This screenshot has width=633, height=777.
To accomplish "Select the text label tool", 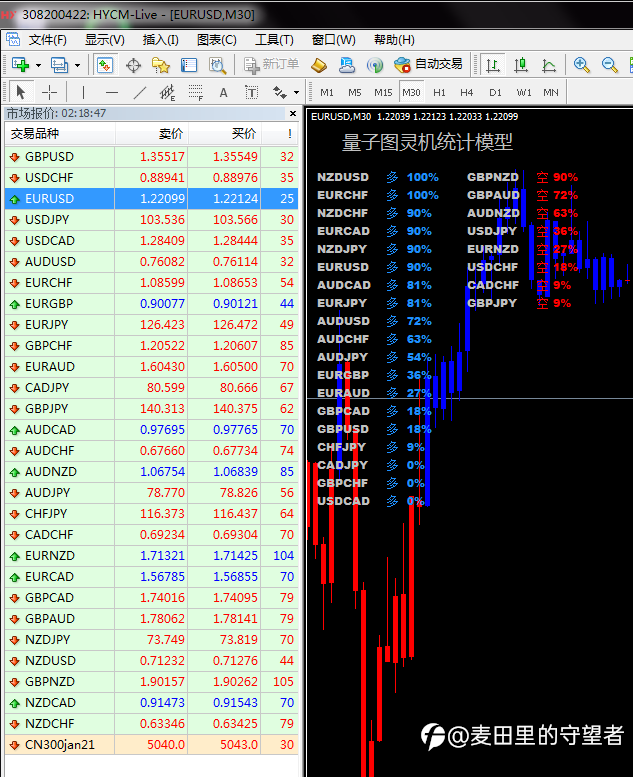I will [224, 92].
